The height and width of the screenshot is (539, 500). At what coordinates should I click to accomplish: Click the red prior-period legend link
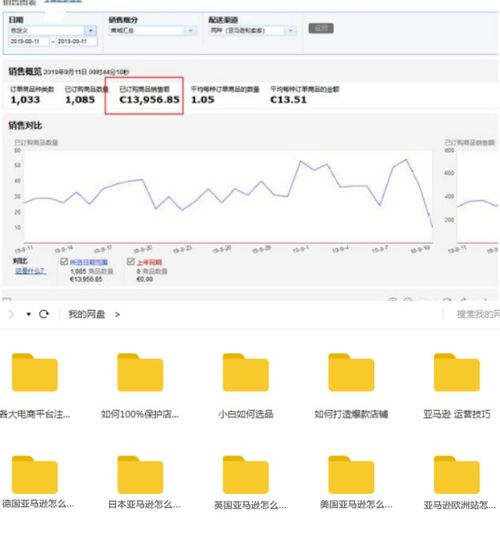click(x=149, y=262)
